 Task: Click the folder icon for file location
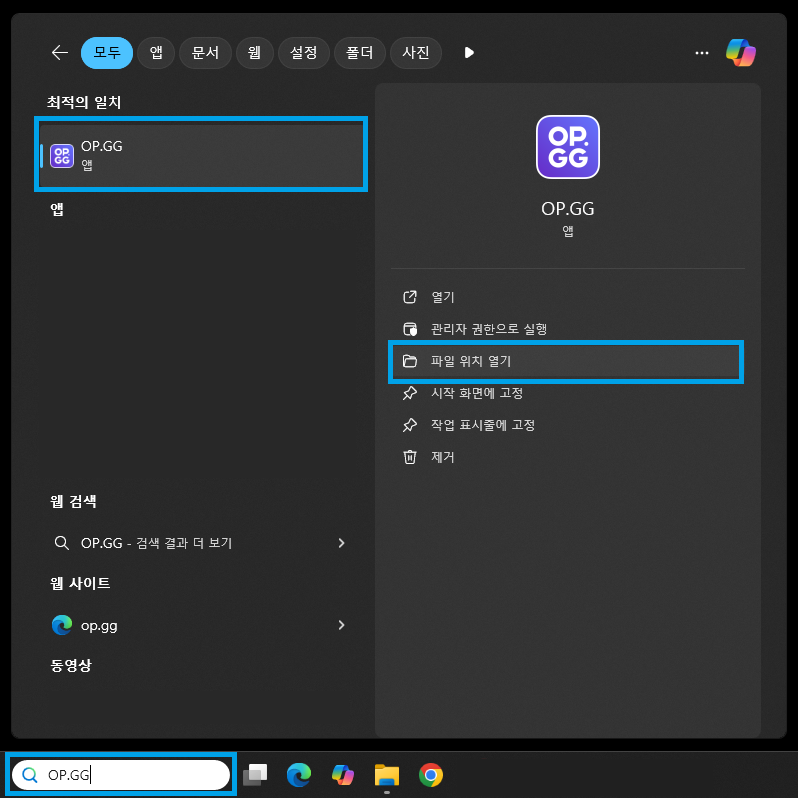pos(410,361)
